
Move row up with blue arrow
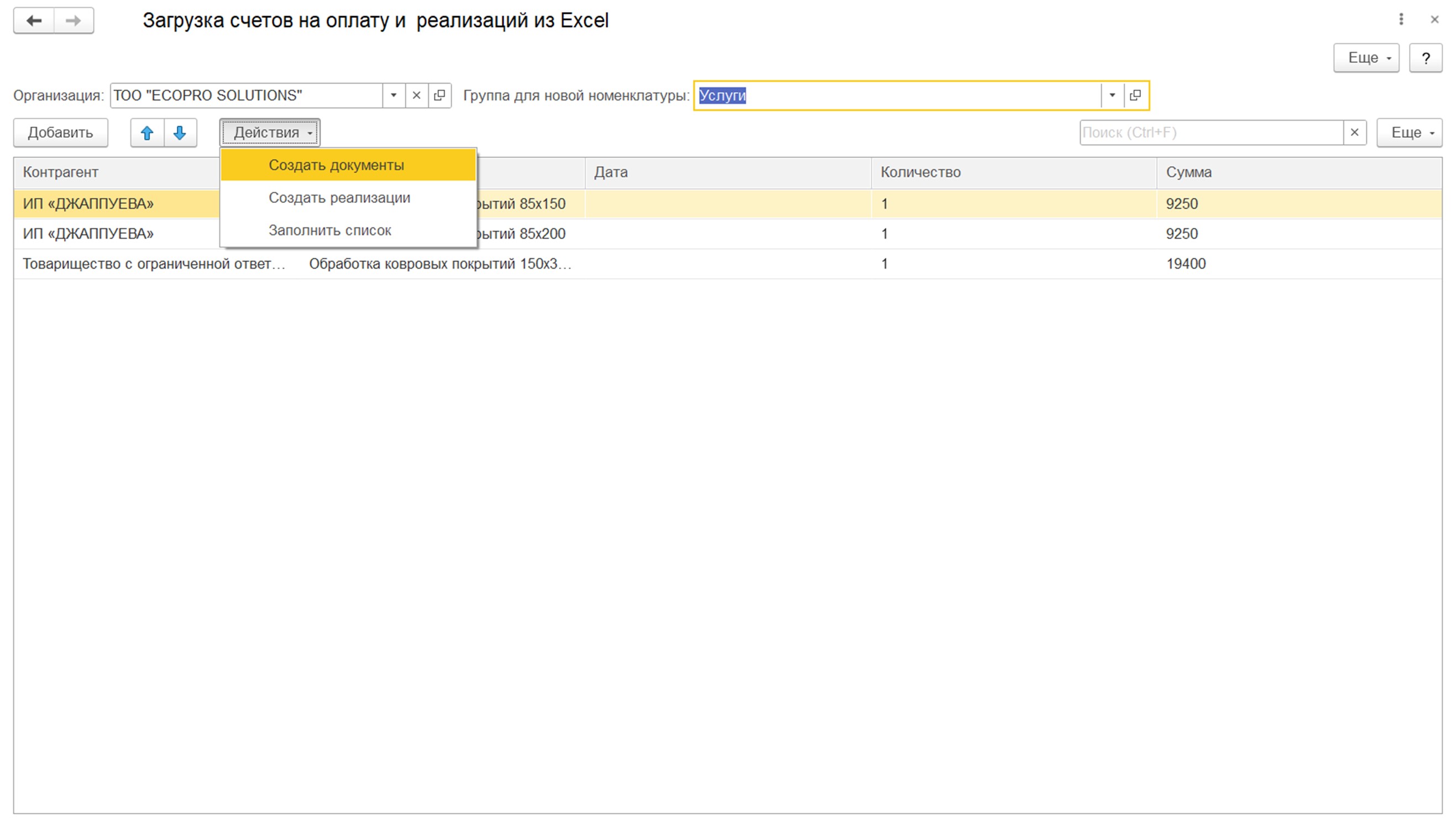(148, 133)
